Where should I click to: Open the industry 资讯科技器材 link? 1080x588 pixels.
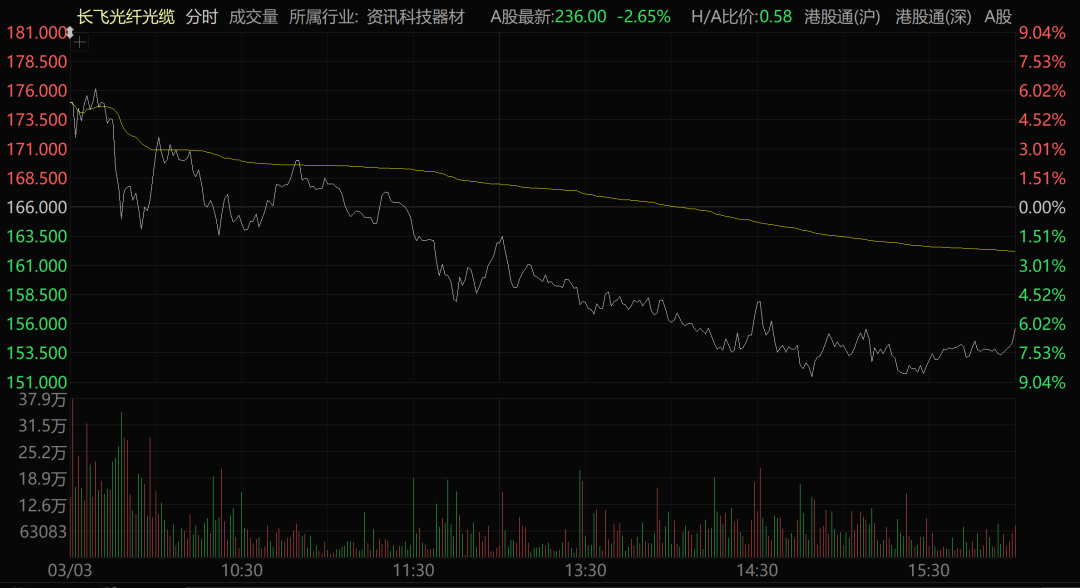415,17
